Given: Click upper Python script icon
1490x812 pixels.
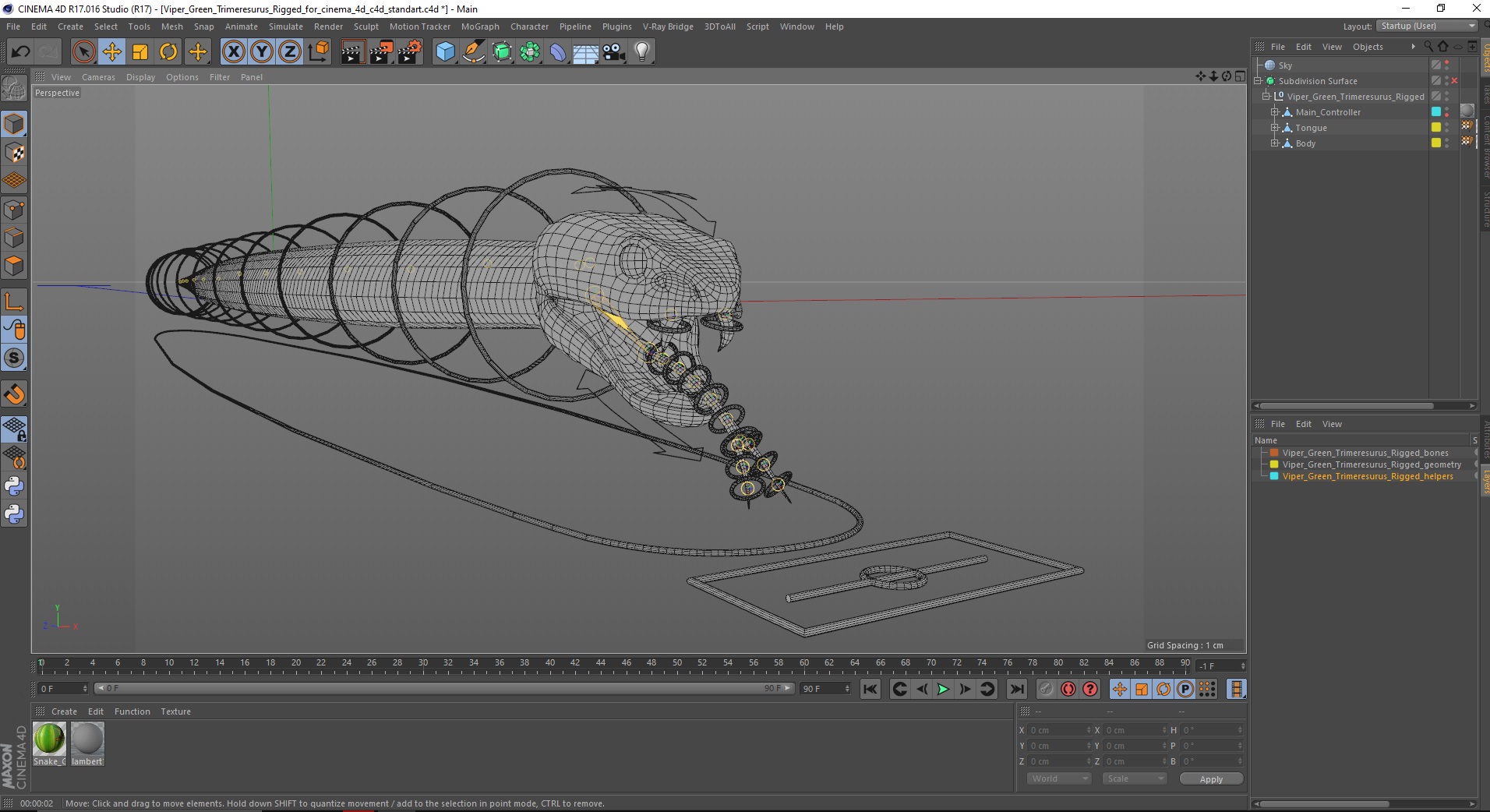Looking at the screenshot, I should tap(14, 486).
